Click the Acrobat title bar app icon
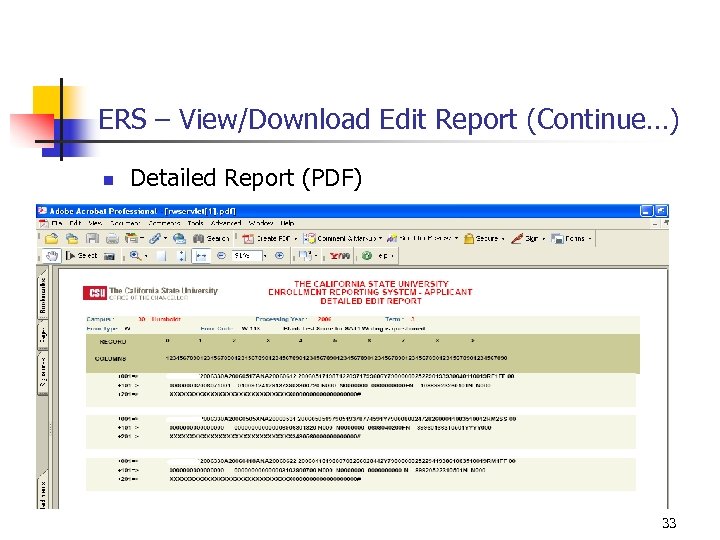Image resolution: width=720 pixels, height=540 pixels. (43, 211)
